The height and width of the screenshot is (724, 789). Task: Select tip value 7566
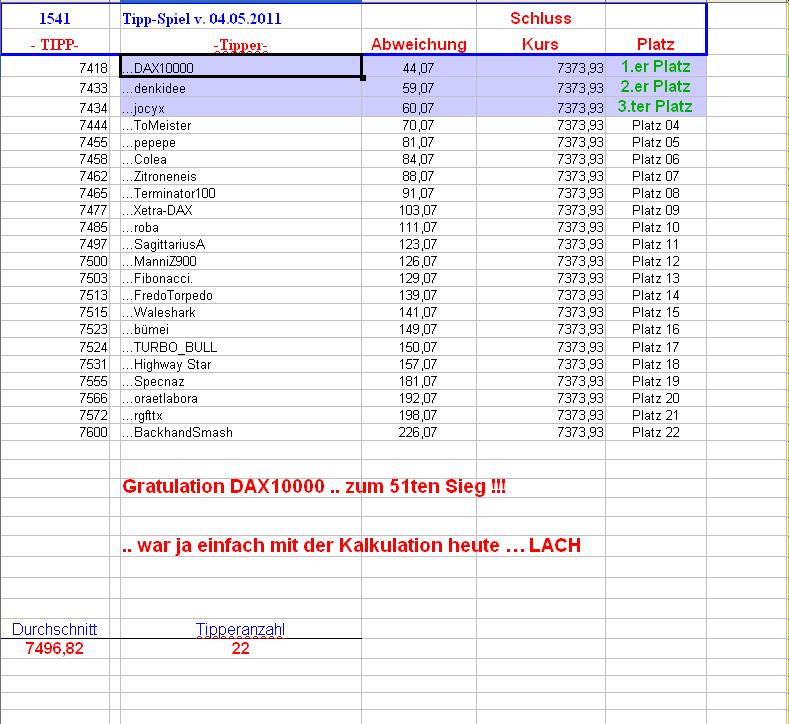tap(55, 398)
